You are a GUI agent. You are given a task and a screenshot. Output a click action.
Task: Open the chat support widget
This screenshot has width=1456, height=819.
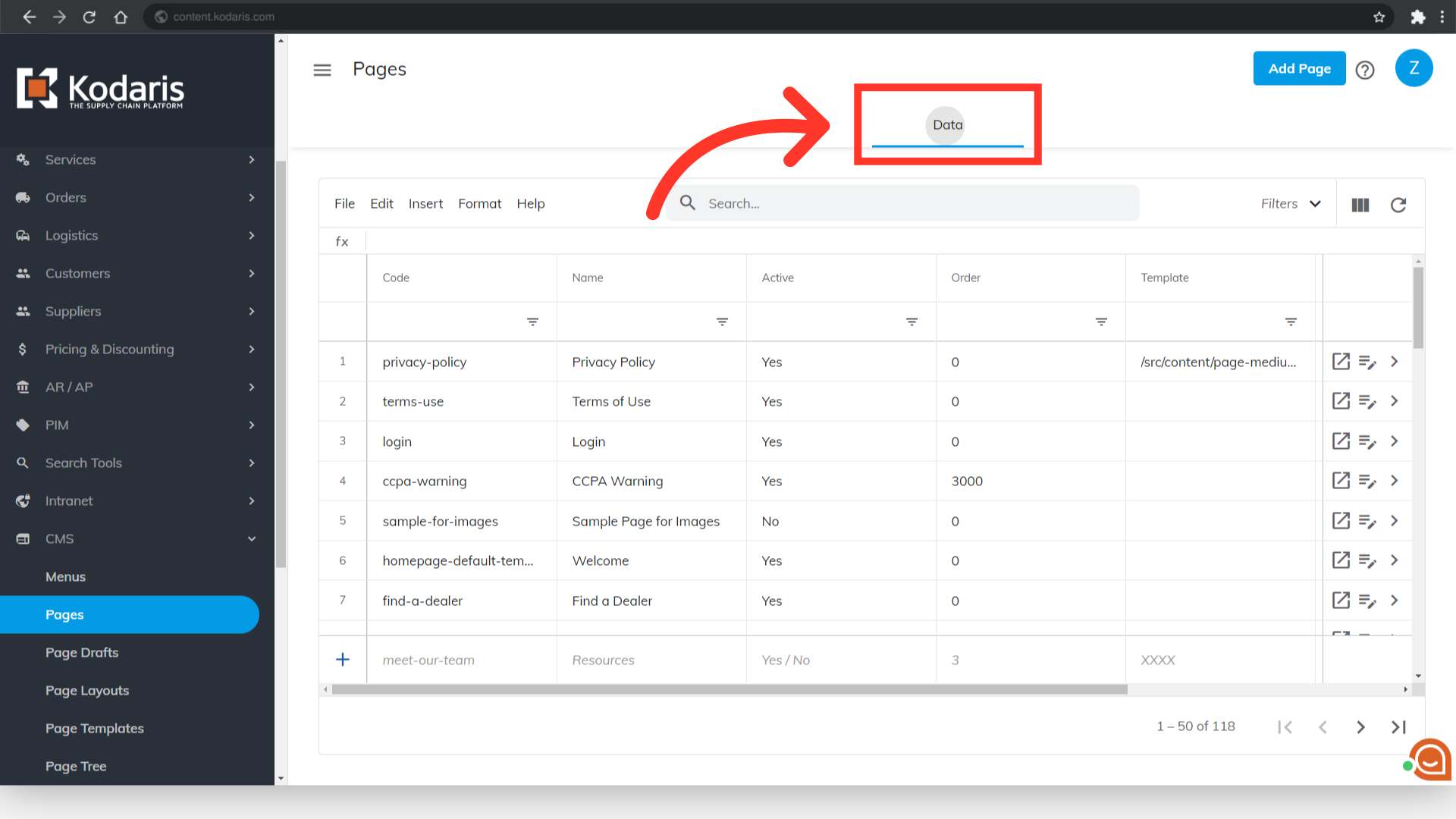[x=1430, y=759]
